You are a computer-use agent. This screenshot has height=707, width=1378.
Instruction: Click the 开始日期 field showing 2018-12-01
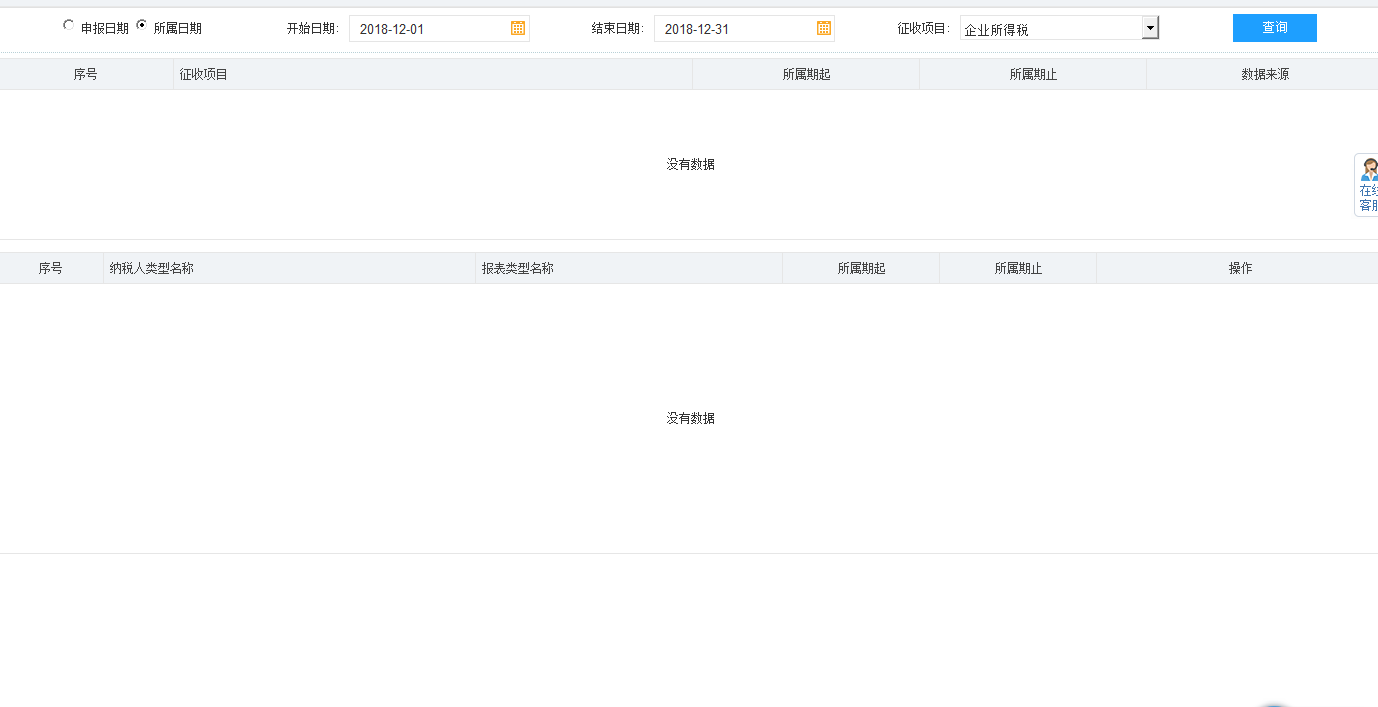[x=430, y=29]
